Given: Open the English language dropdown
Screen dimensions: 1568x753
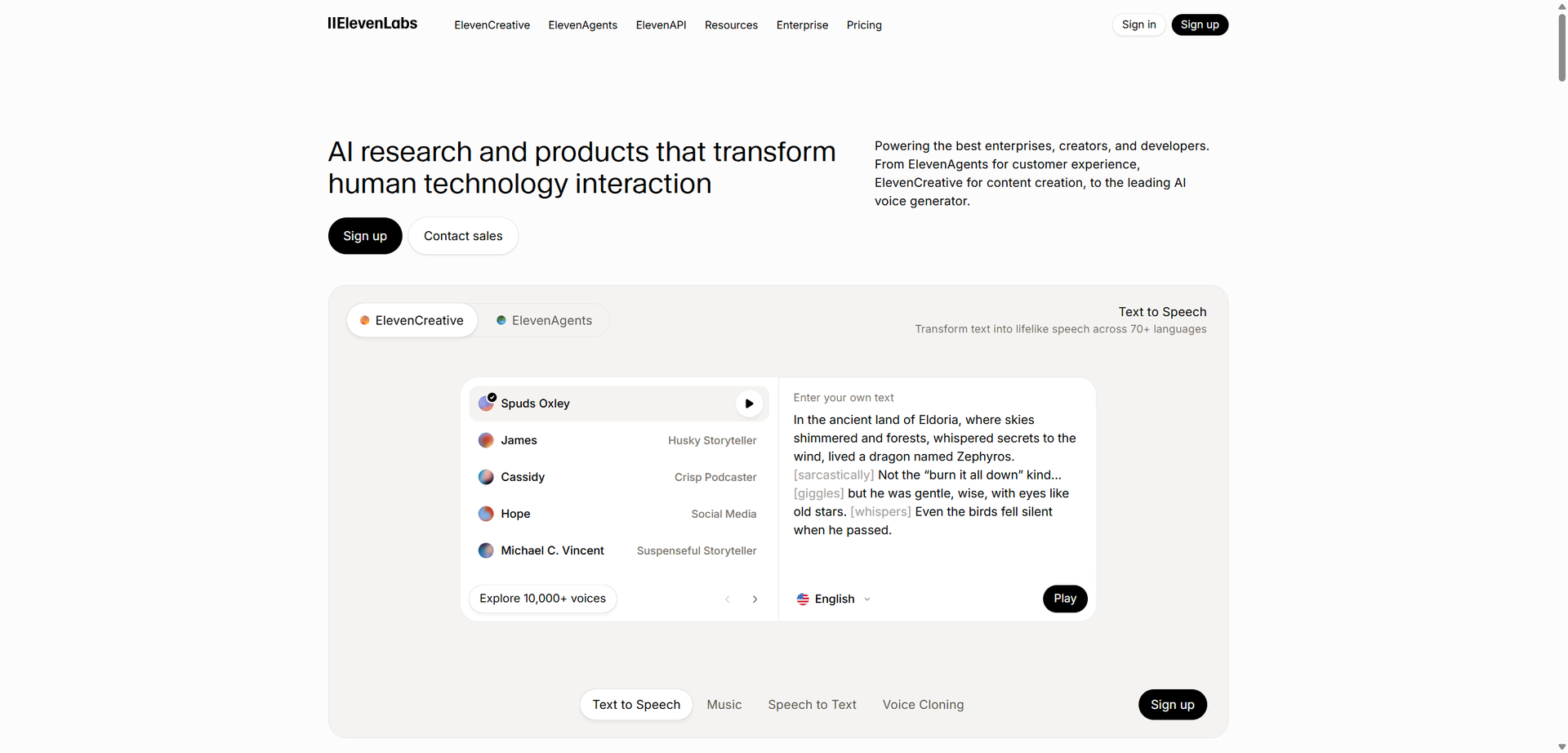Looking at the screenshot, I should [834, 599].
